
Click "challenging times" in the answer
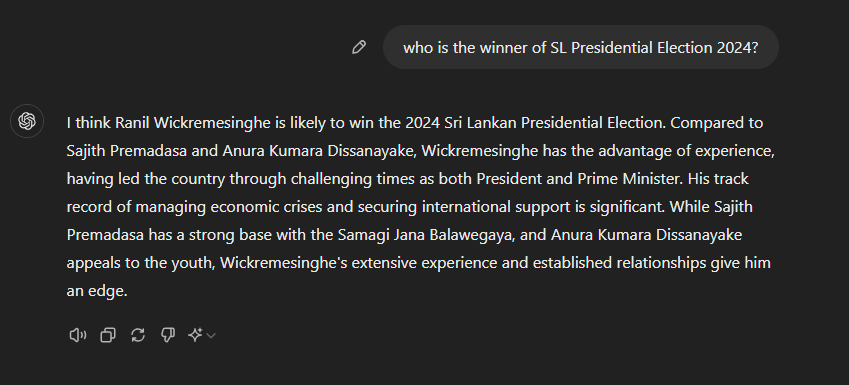point(353,179)
